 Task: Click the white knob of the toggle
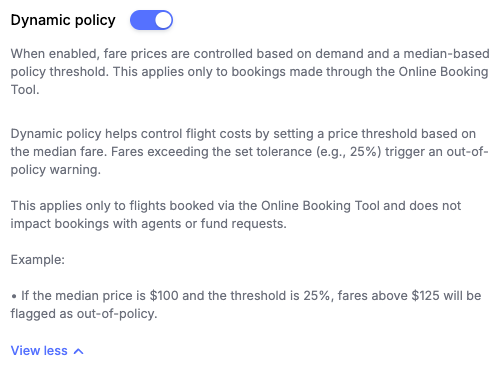click(163, 20)
